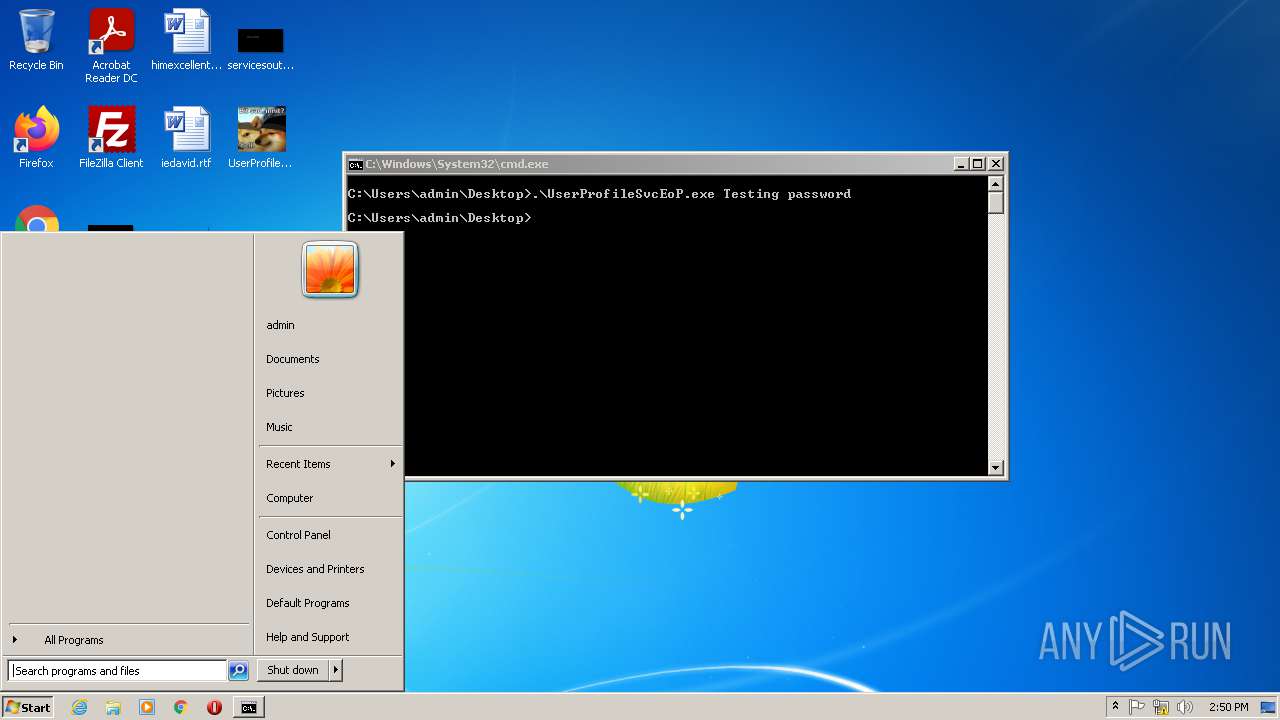Image resolution: width=1280 pixels, height=720 pixels.
Task: Open Devices and Printers
Action: 315,569
